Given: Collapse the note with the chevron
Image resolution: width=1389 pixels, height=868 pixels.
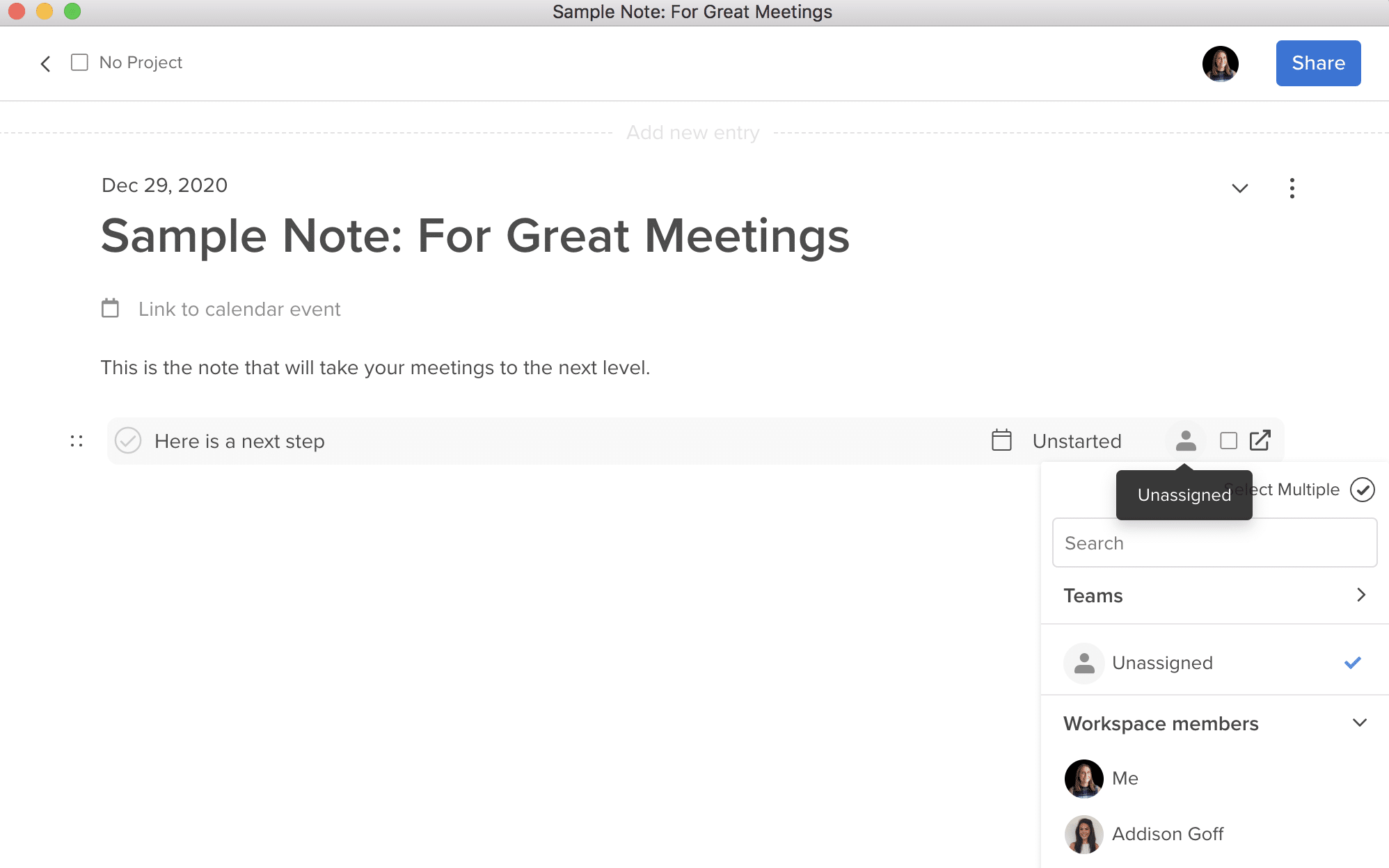Looking at the screenshot, I should point(1239,188).
